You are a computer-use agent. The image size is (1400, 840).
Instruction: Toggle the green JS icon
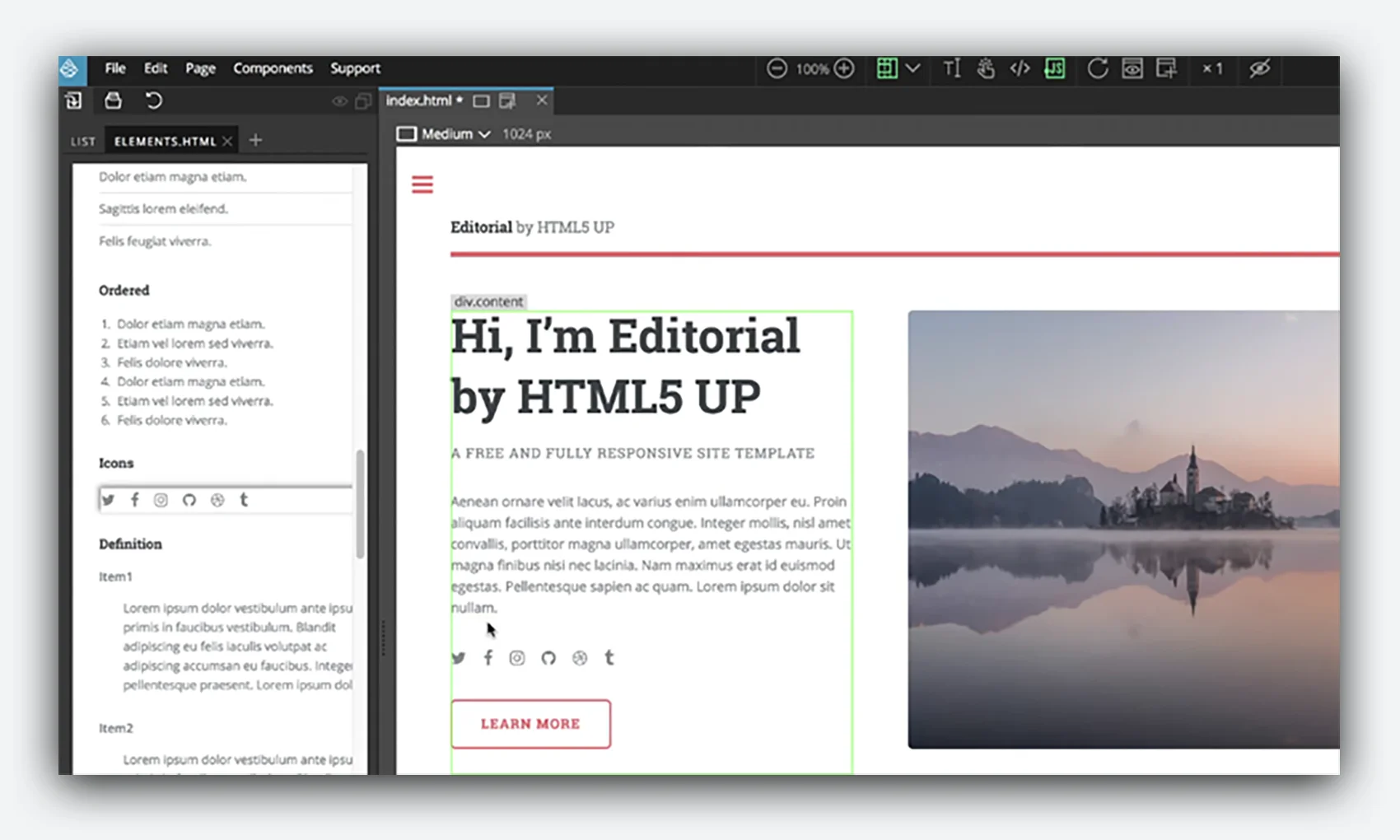tap(1055, 68)
